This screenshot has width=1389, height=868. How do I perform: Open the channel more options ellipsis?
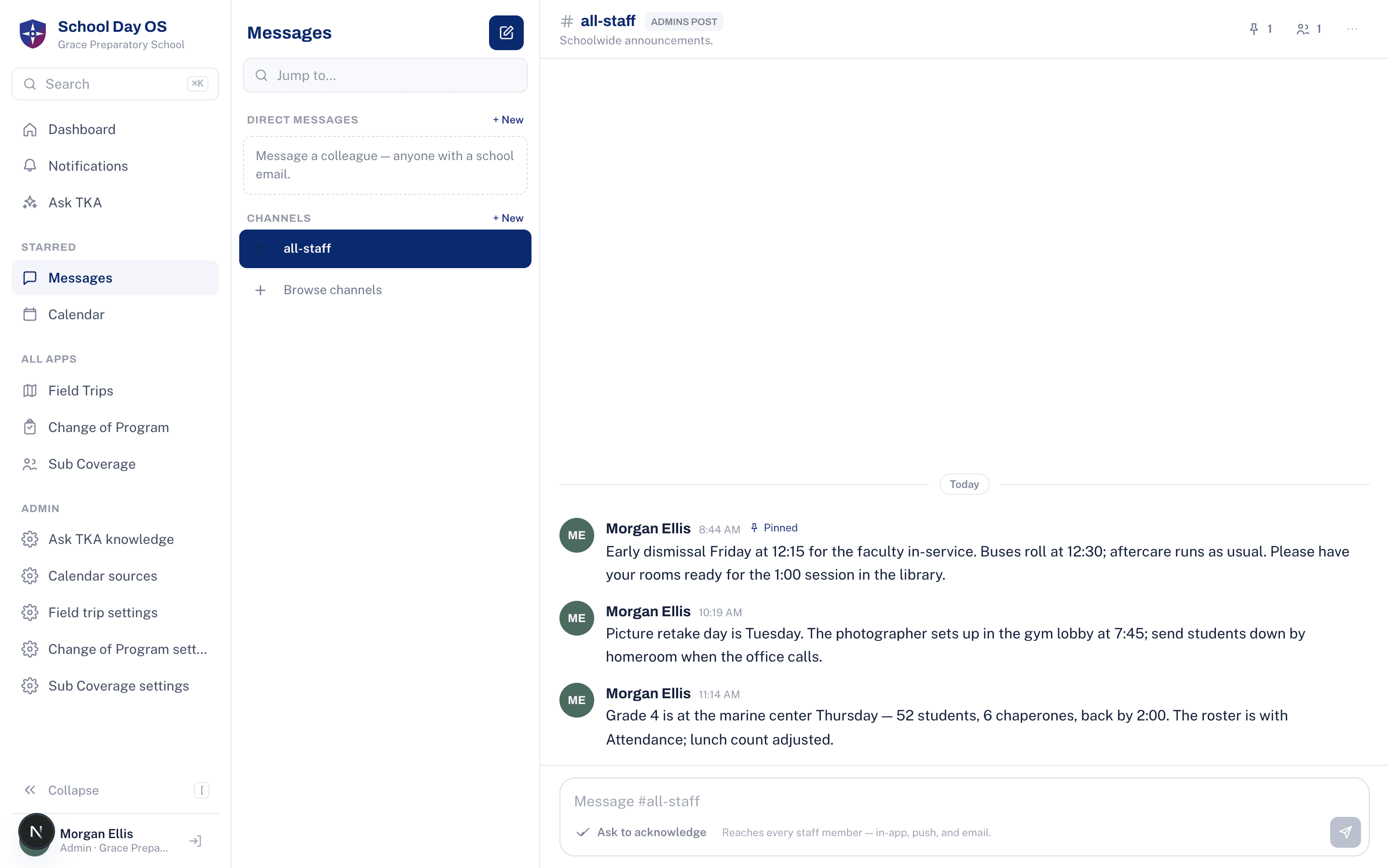point(1352,29)
